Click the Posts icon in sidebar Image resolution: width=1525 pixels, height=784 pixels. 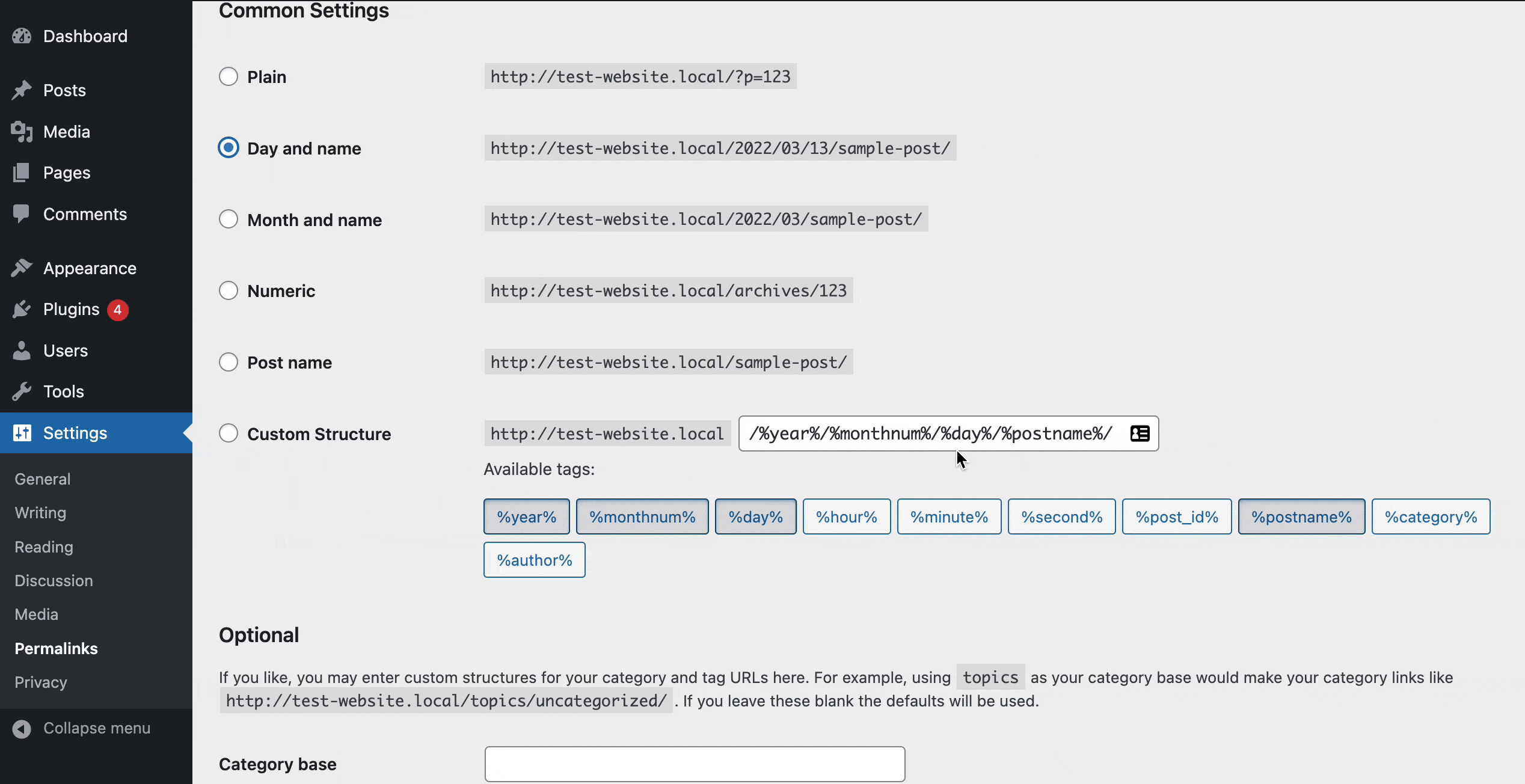click(x=22, y=90)
